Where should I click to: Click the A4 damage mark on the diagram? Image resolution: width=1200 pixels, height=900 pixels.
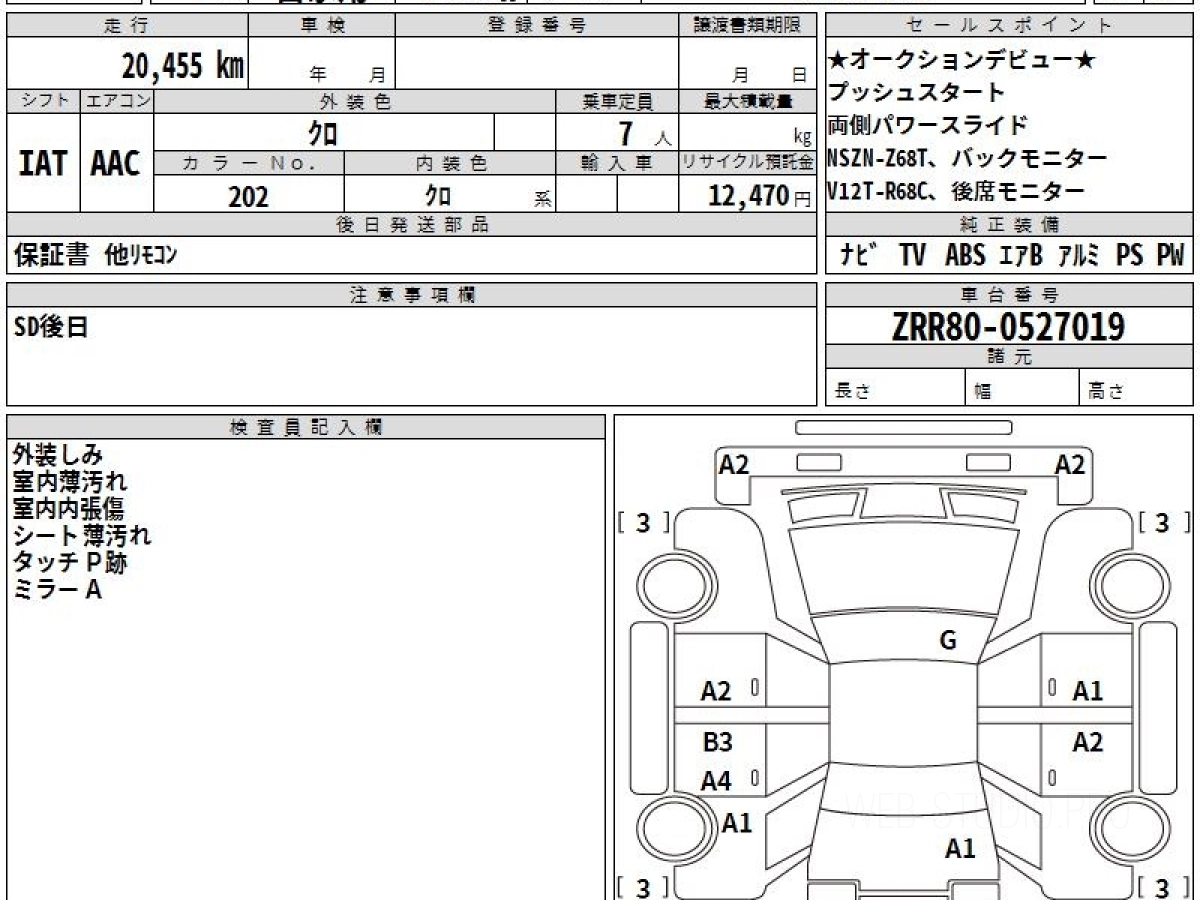point(716,781)
